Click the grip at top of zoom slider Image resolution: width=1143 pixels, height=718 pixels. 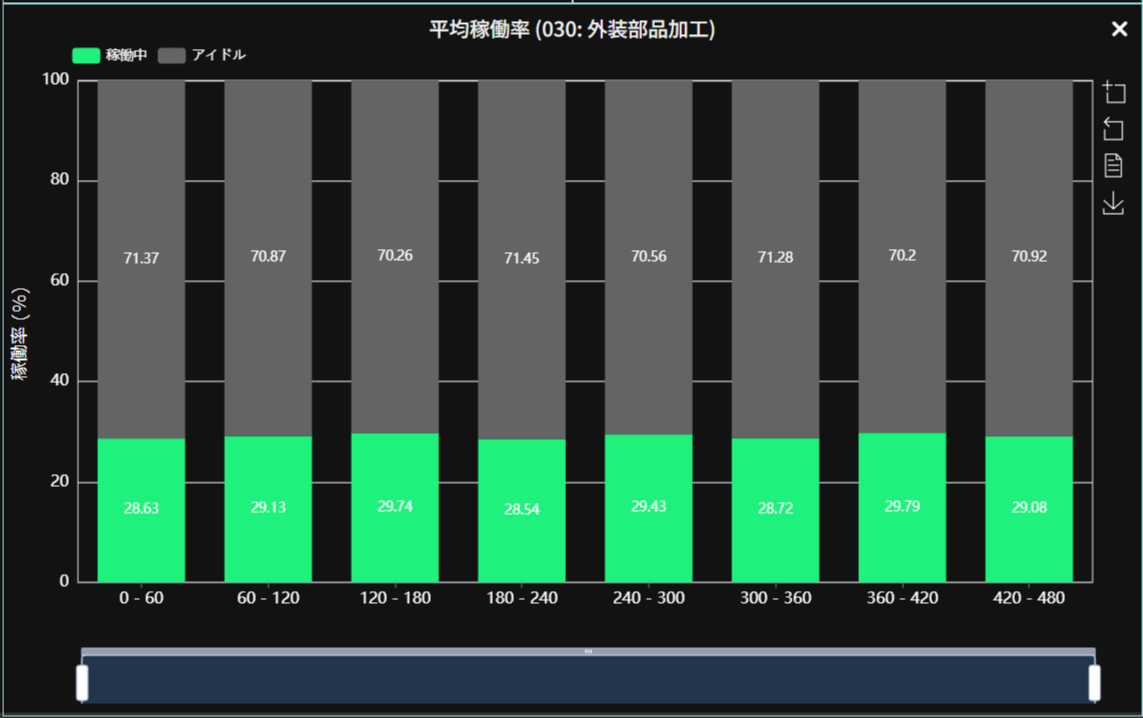pyautogui.click(x=588, y=652)
